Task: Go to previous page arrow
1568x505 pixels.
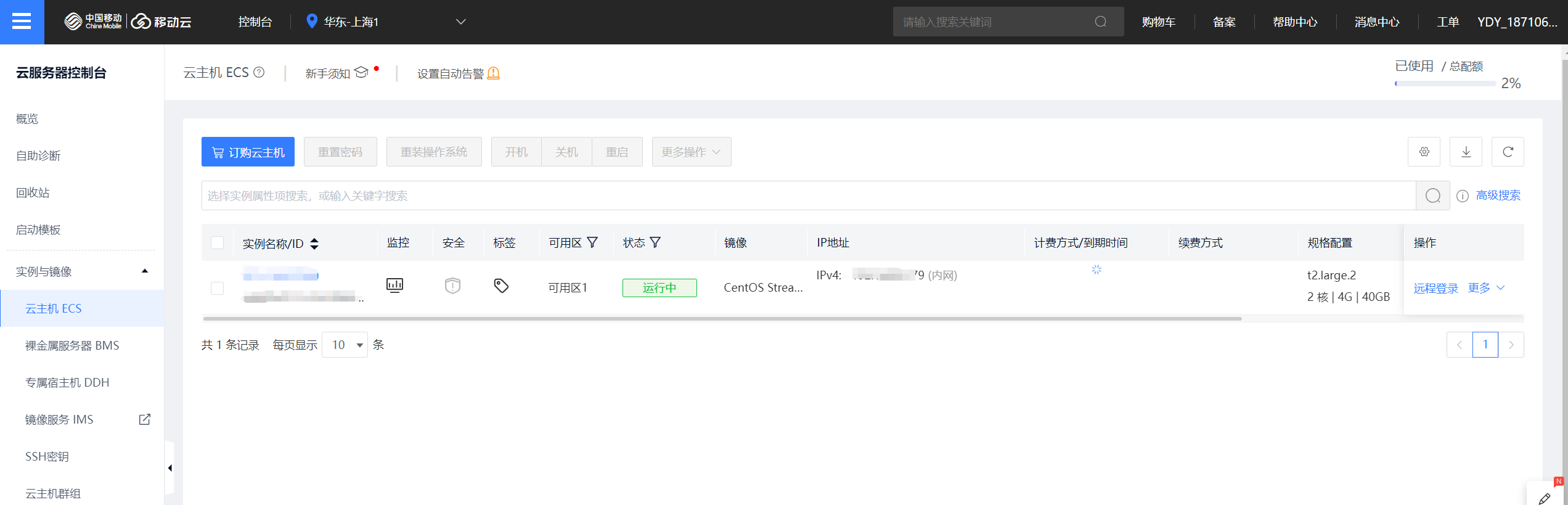Action: coord(1460,345)
